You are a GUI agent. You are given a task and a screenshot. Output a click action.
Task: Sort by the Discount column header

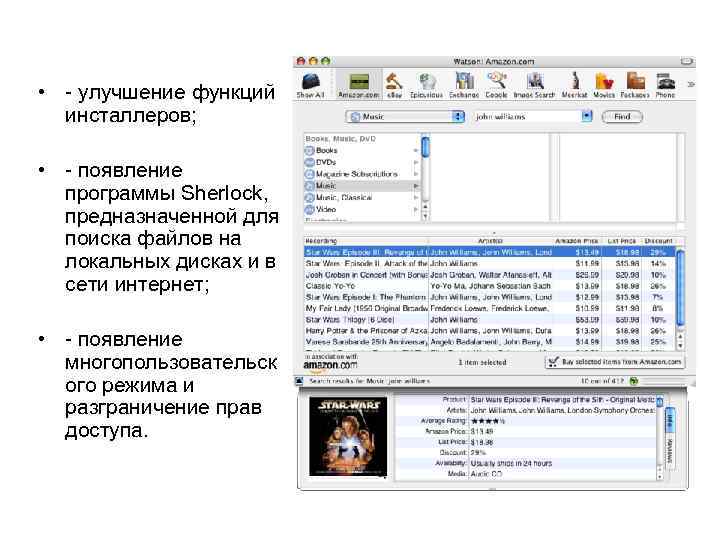(658, 241)
